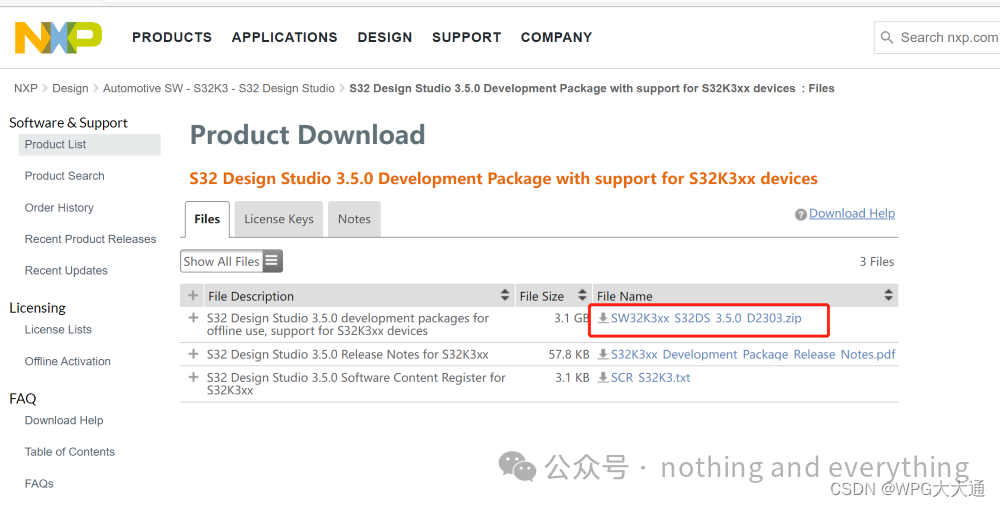Switch to the Files tab
The height and width of the screenshot is (507, 1000).
tap(207, 219)
